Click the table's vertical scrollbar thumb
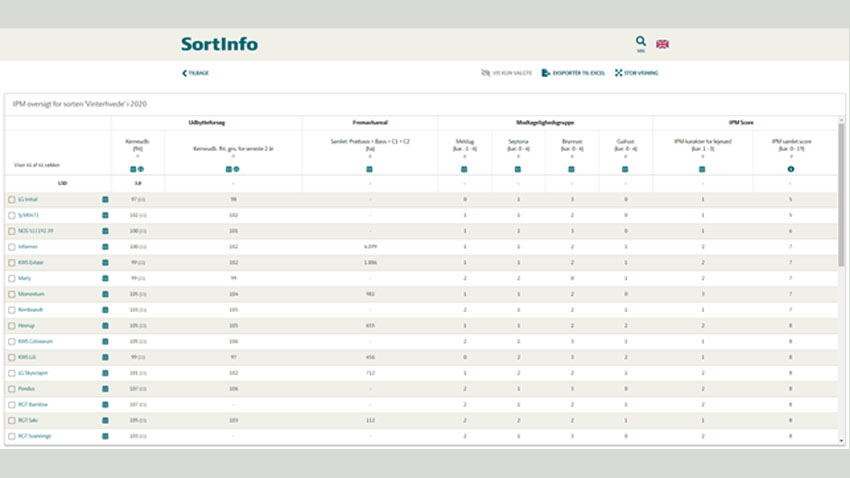 point(841,195)
